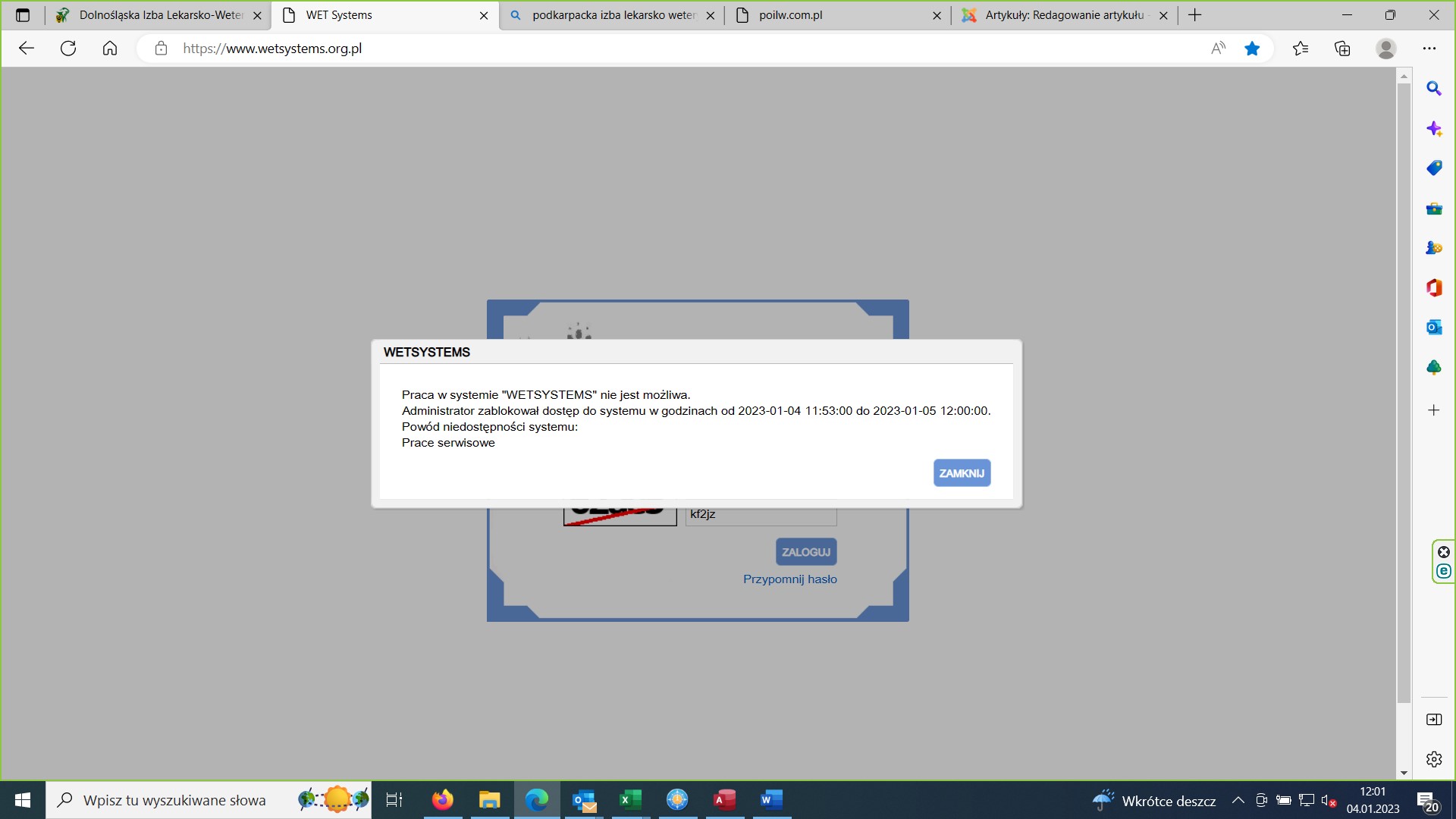Click the address bar URL wetsystems.org.pl
This screenshot has width=1456, height=819.
[x=272, y=49]
